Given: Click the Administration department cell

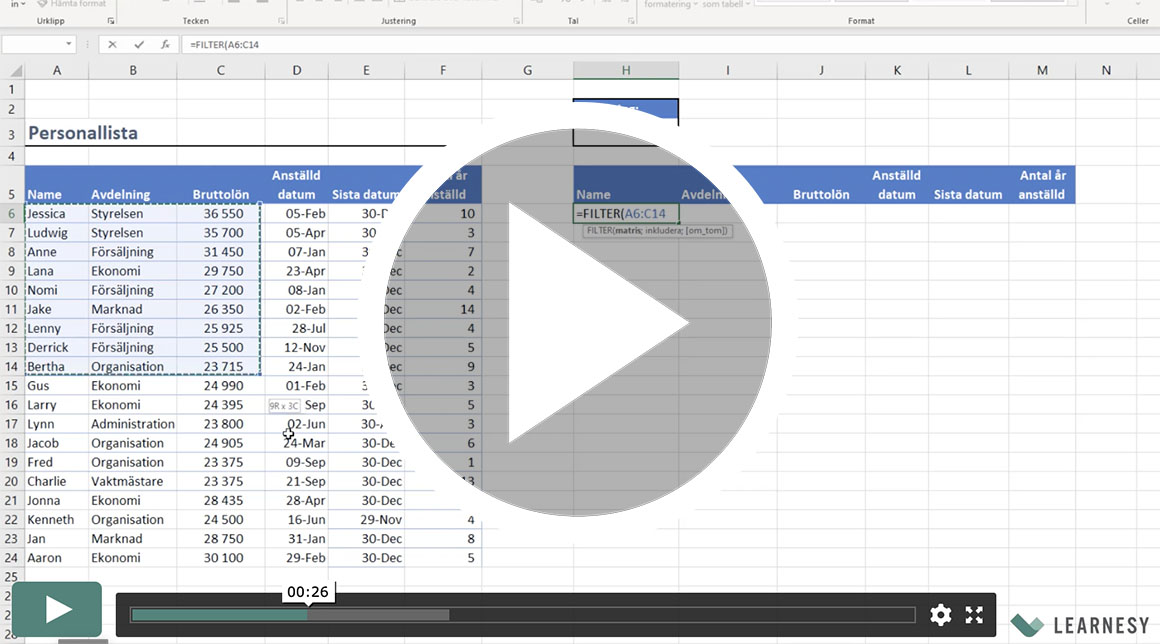Looking at the screenshot, I should coord(132,424).
